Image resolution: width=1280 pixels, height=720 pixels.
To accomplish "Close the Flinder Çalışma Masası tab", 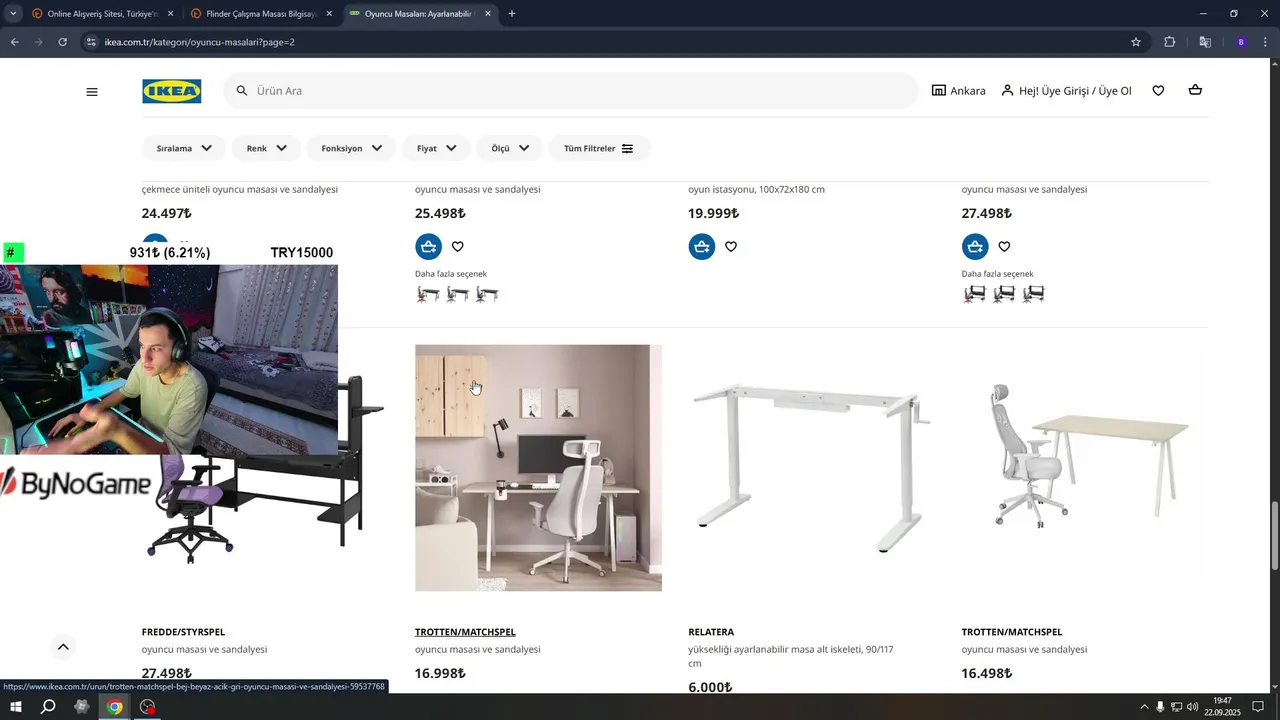I will [x=328, y=14].
